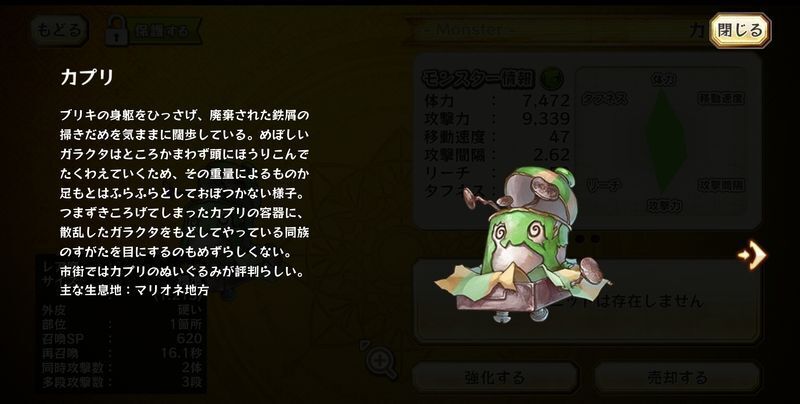Tap the dimmed もどる back button
This screenshot has width=800, height=404.
[x=59, y=30]
